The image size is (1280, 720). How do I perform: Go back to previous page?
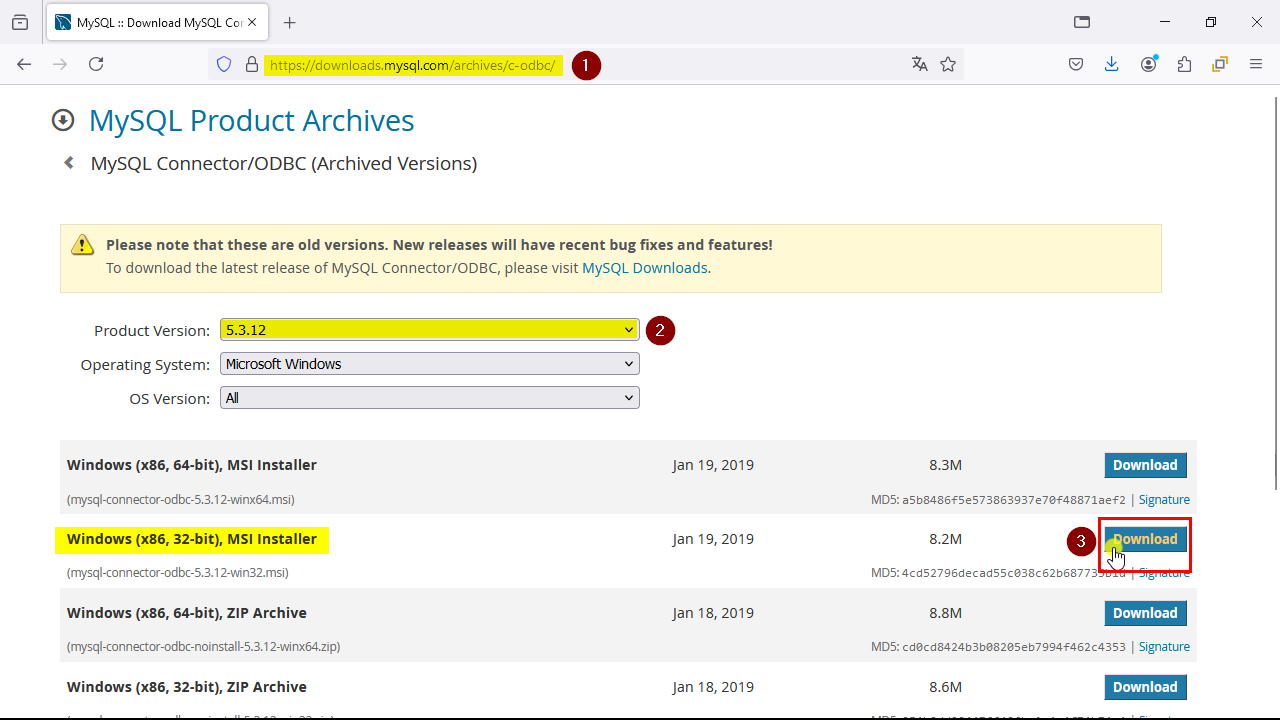[25, 64]
